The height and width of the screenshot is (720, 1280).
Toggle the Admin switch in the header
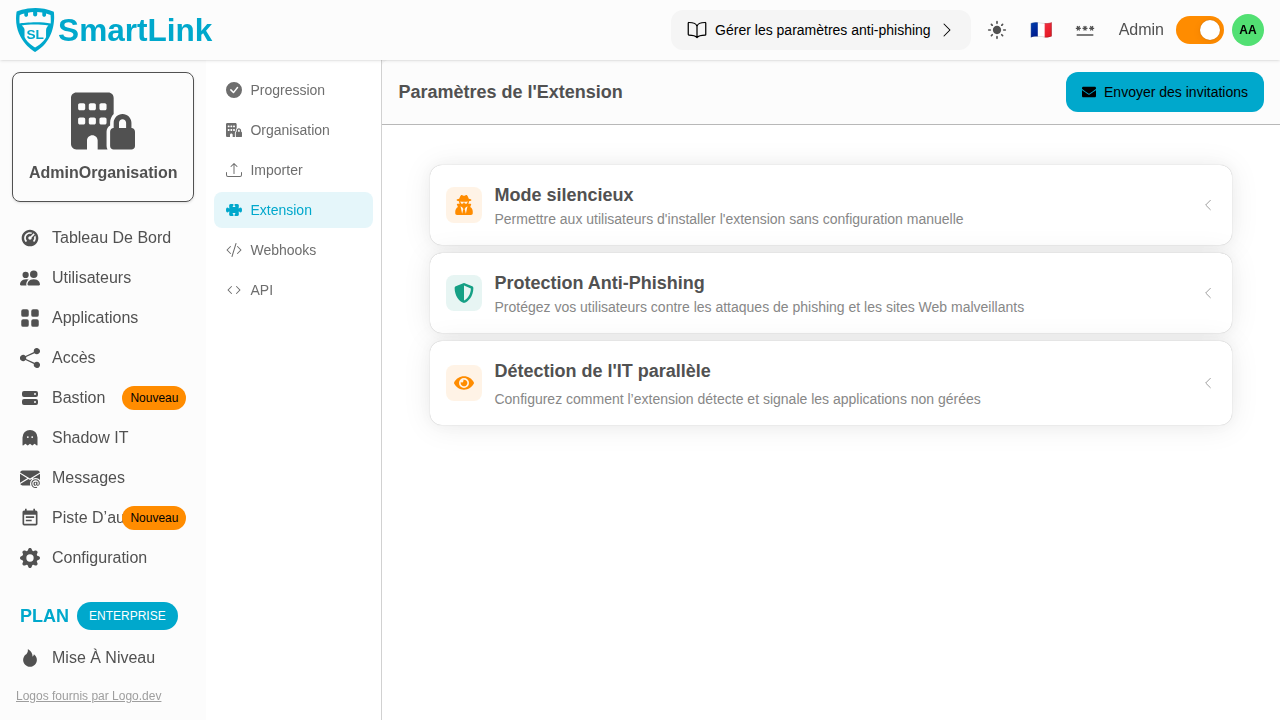[x=1199, y=30]
